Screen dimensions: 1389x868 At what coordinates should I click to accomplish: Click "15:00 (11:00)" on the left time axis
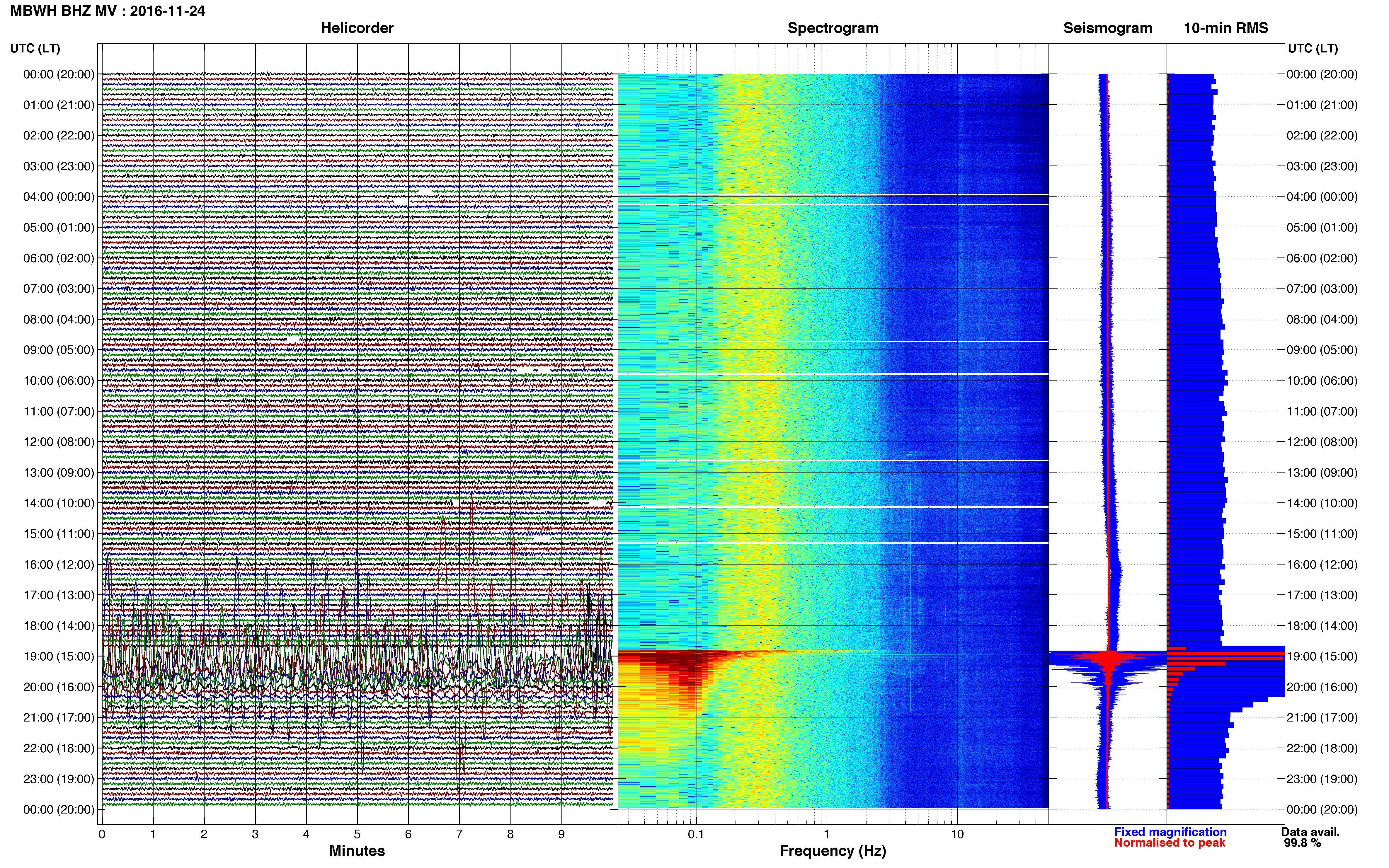(59, 534)
